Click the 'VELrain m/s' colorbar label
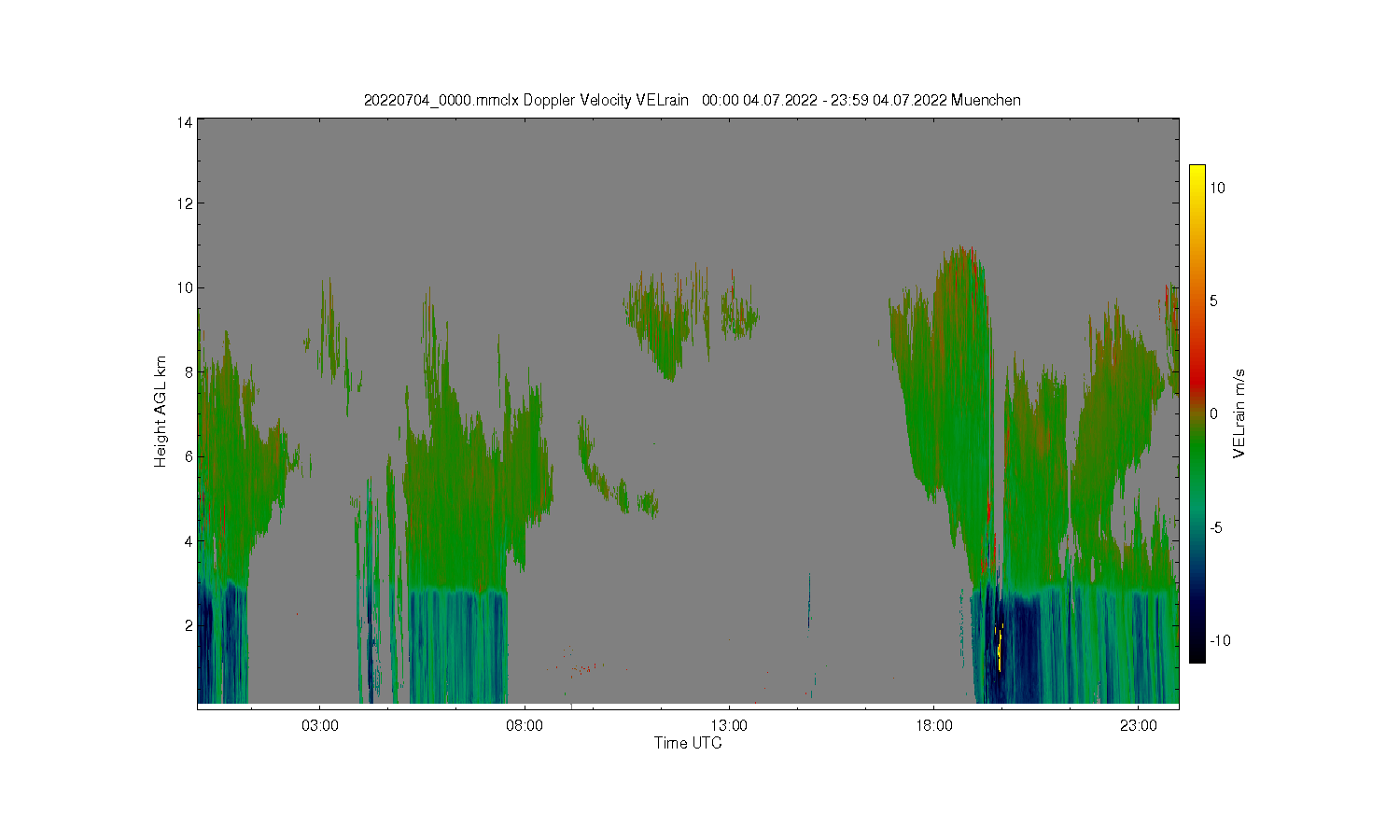 pyautogui.click(x=1239, y=413)
